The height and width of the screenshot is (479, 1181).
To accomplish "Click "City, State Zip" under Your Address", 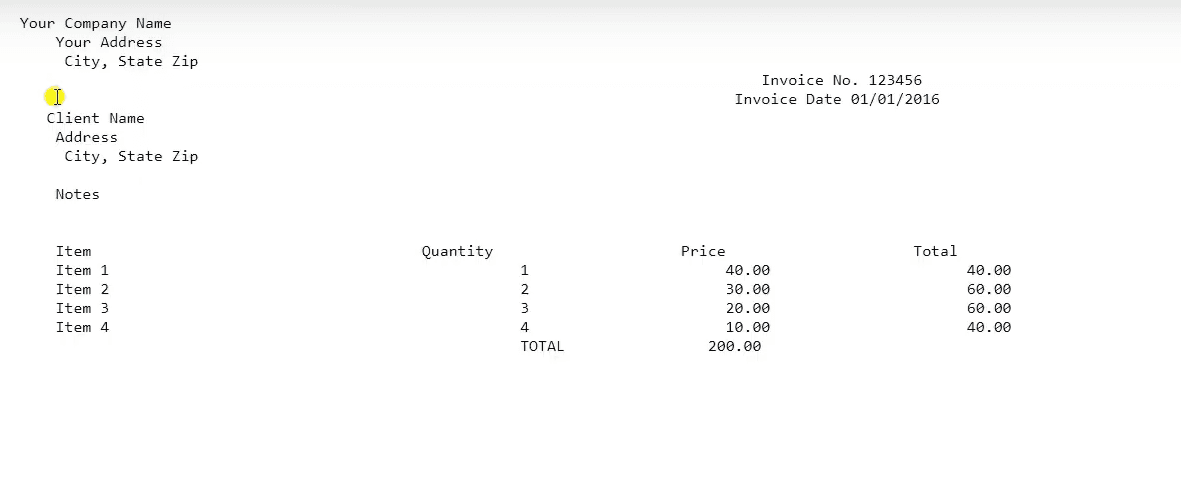I will [x=131, y=61].
